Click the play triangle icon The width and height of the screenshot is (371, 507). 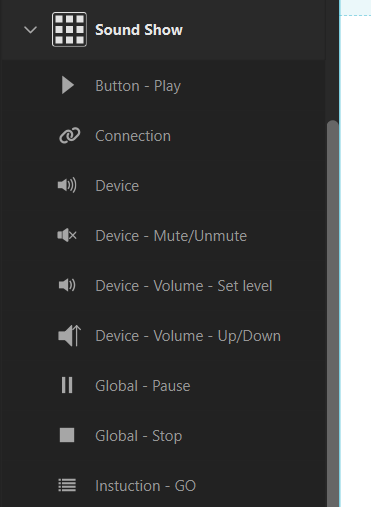[68, 85]
